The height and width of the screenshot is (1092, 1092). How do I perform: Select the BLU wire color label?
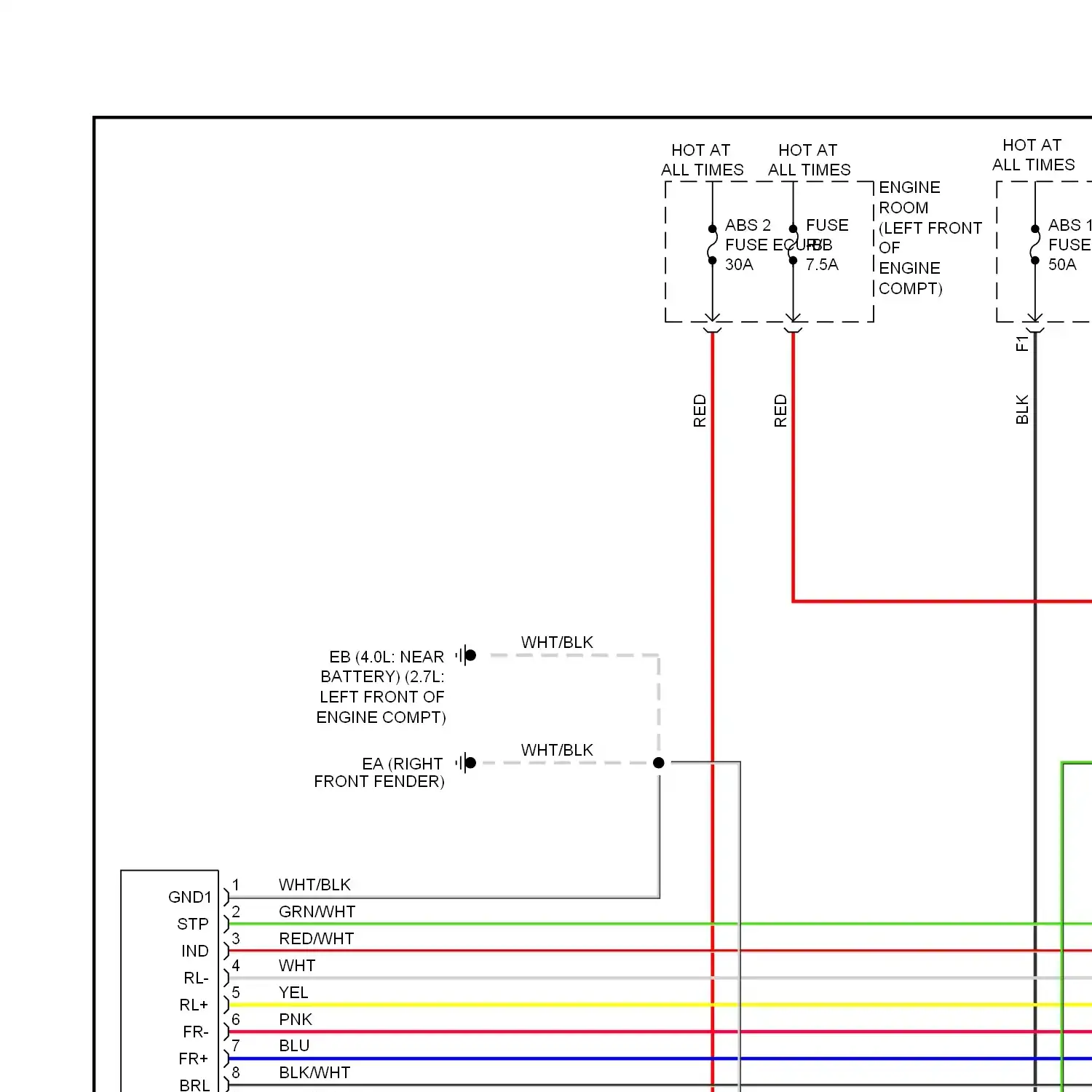coord(294,1045)
